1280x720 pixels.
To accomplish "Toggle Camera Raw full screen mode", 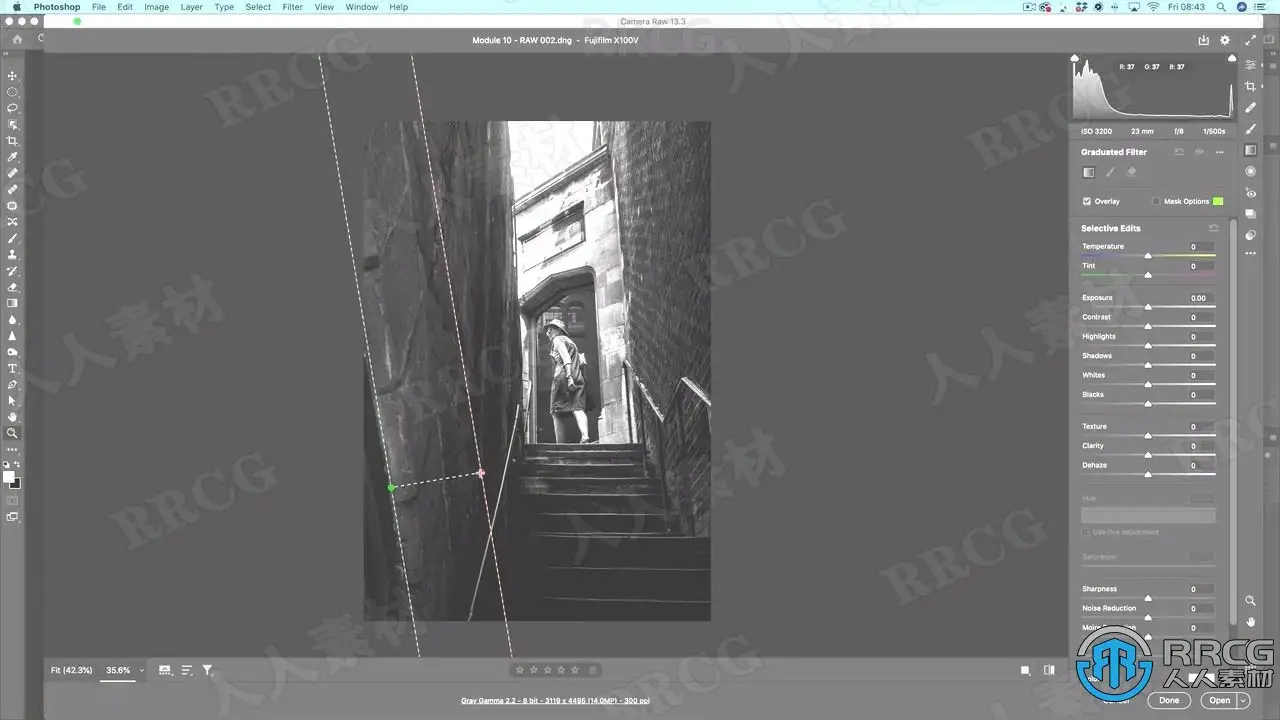I will [x=1250, y=40].
